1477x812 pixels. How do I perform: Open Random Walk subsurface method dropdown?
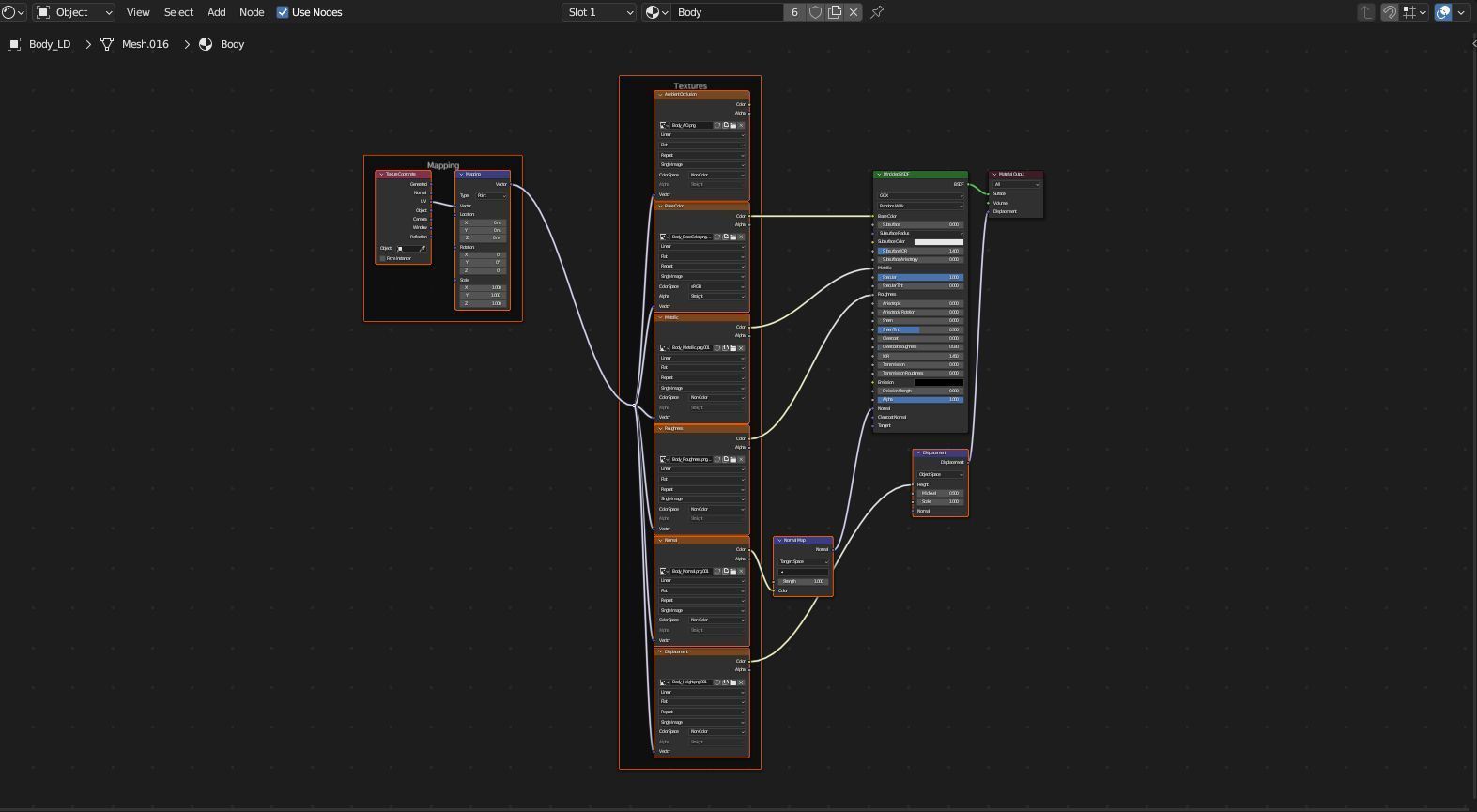pyautogui.click(x=920, y=206)
